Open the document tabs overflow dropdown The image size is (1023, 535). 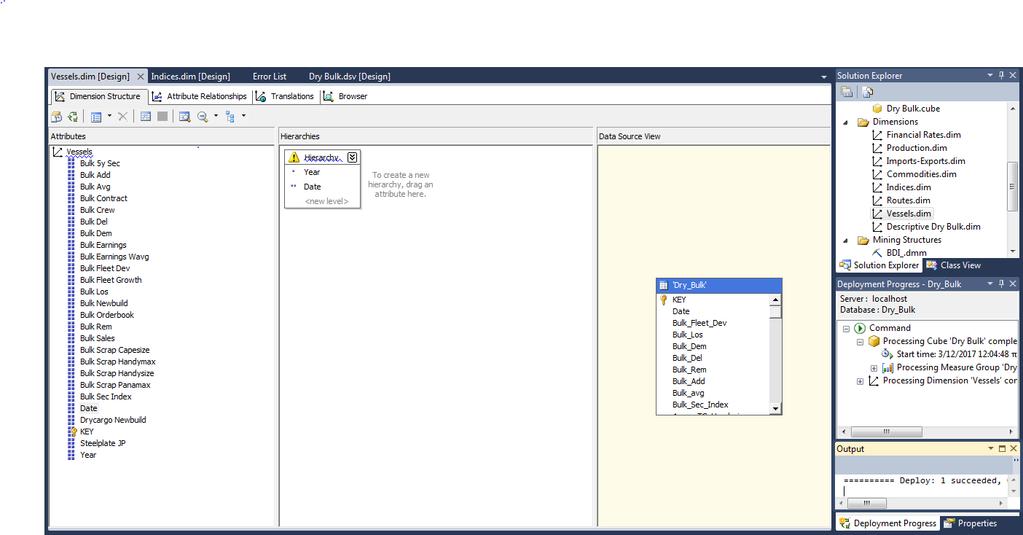coord(823,77)
